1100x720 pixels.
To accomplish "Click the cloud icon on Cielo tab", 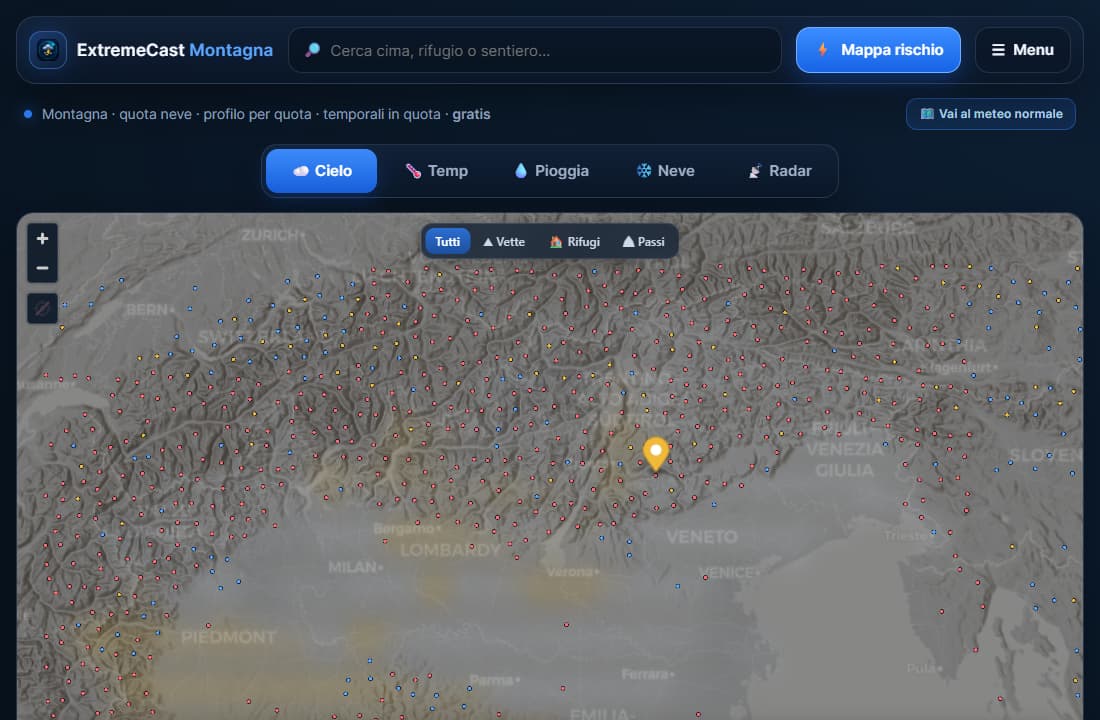I will pos(301,171).
